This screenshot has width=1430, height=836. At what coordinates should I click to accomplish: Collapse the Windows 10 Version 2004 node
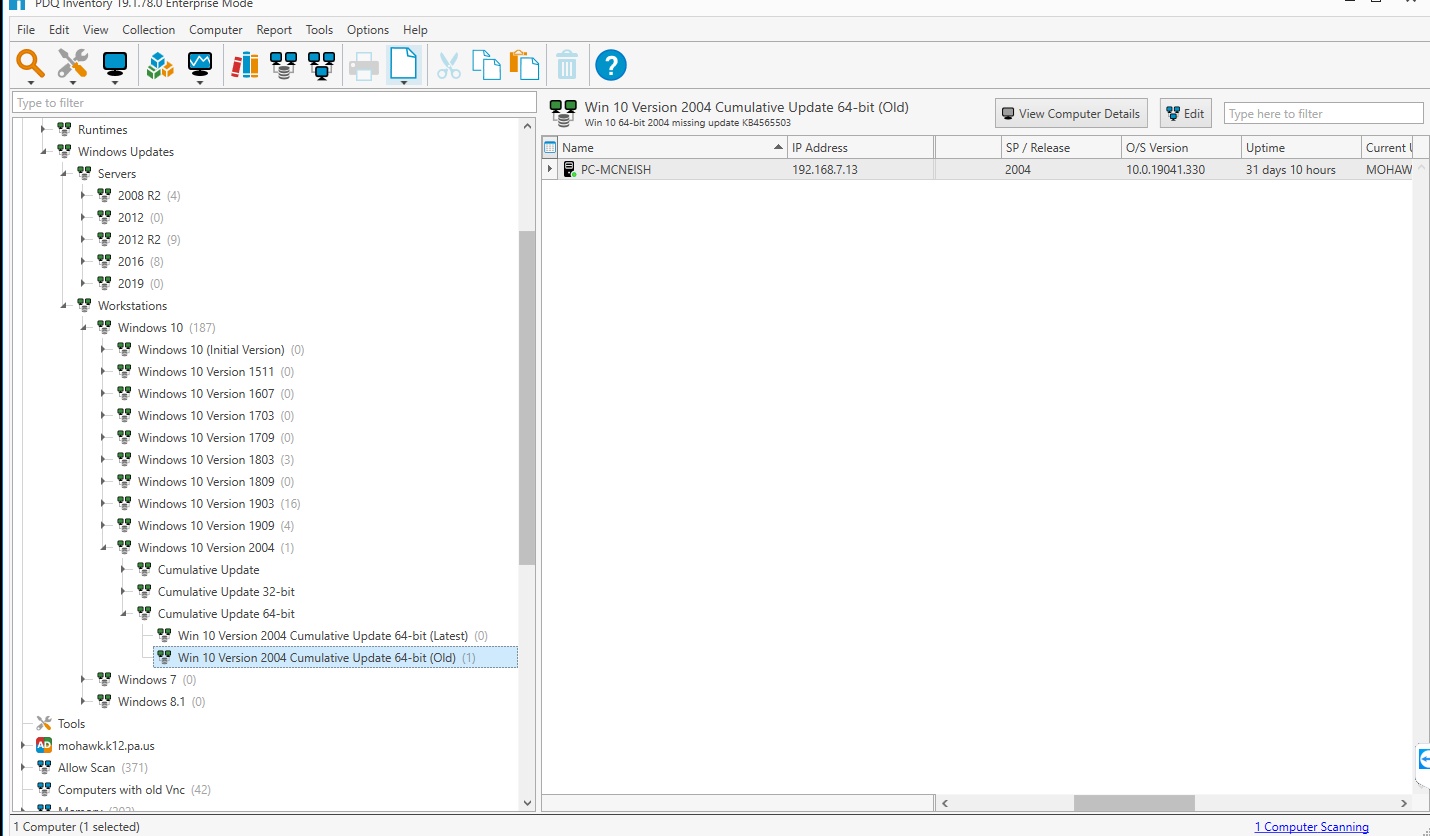point(103,548)
